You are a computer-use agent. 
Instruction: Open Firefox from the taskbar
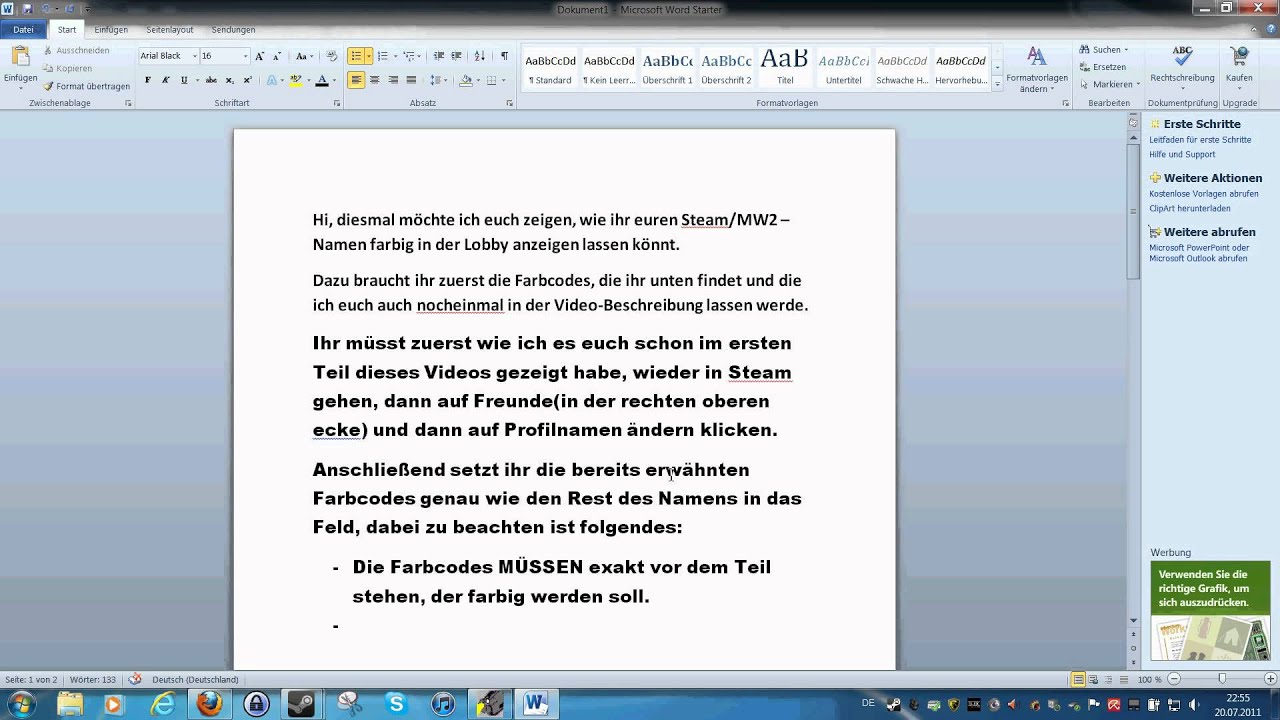(209, 704)
